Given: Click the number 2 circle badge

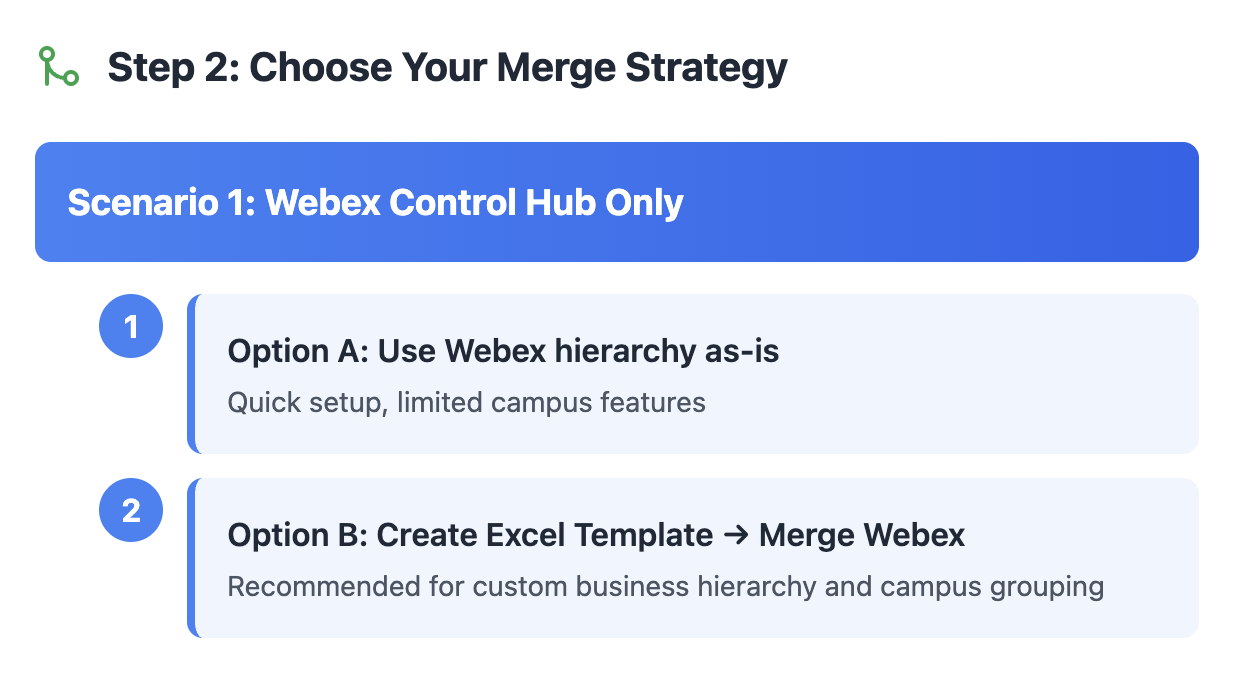Looking at the screenshot, I should tap(131, 511).
